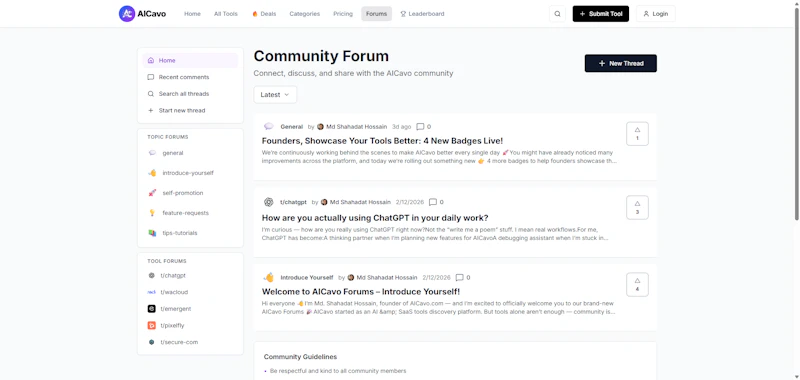Click the t/pixelfly logo icon
This screenshot has height=380, width=800.
(151, 325)
